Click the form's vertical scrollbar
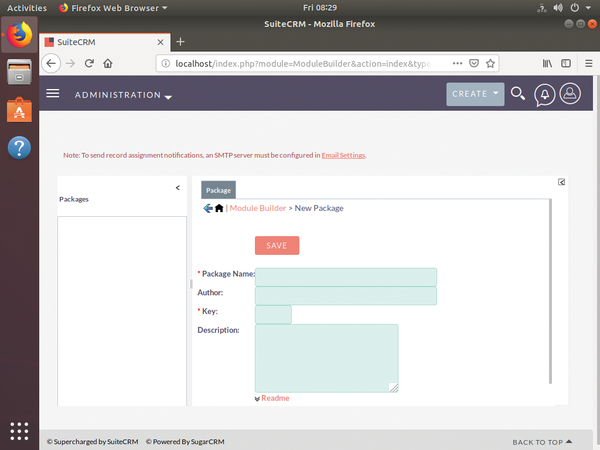This screenshot has width=600, height=450. [551, 291]
